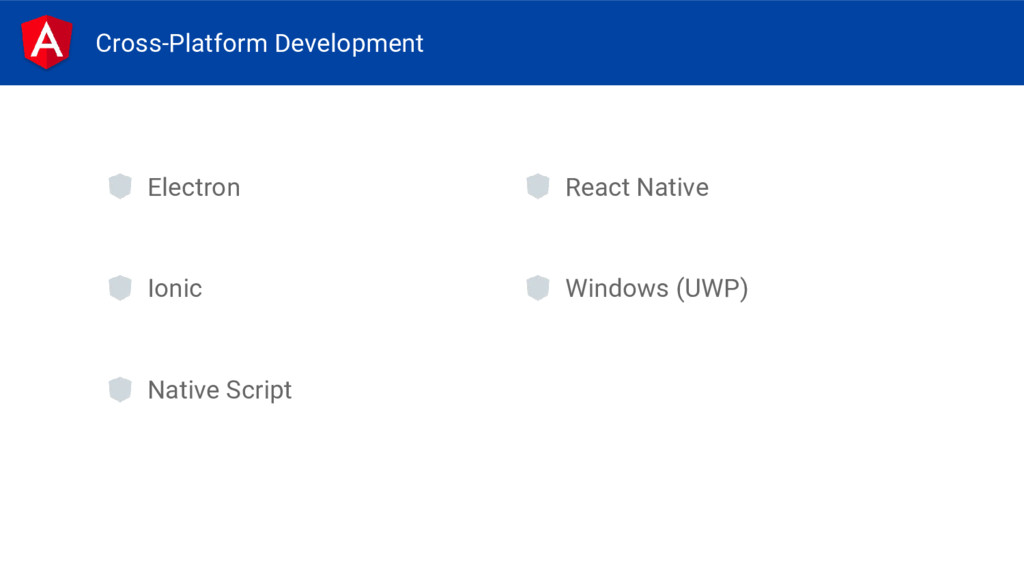Click the word React in the list
The image size is (1024, 576).
[x=598, y=187]
